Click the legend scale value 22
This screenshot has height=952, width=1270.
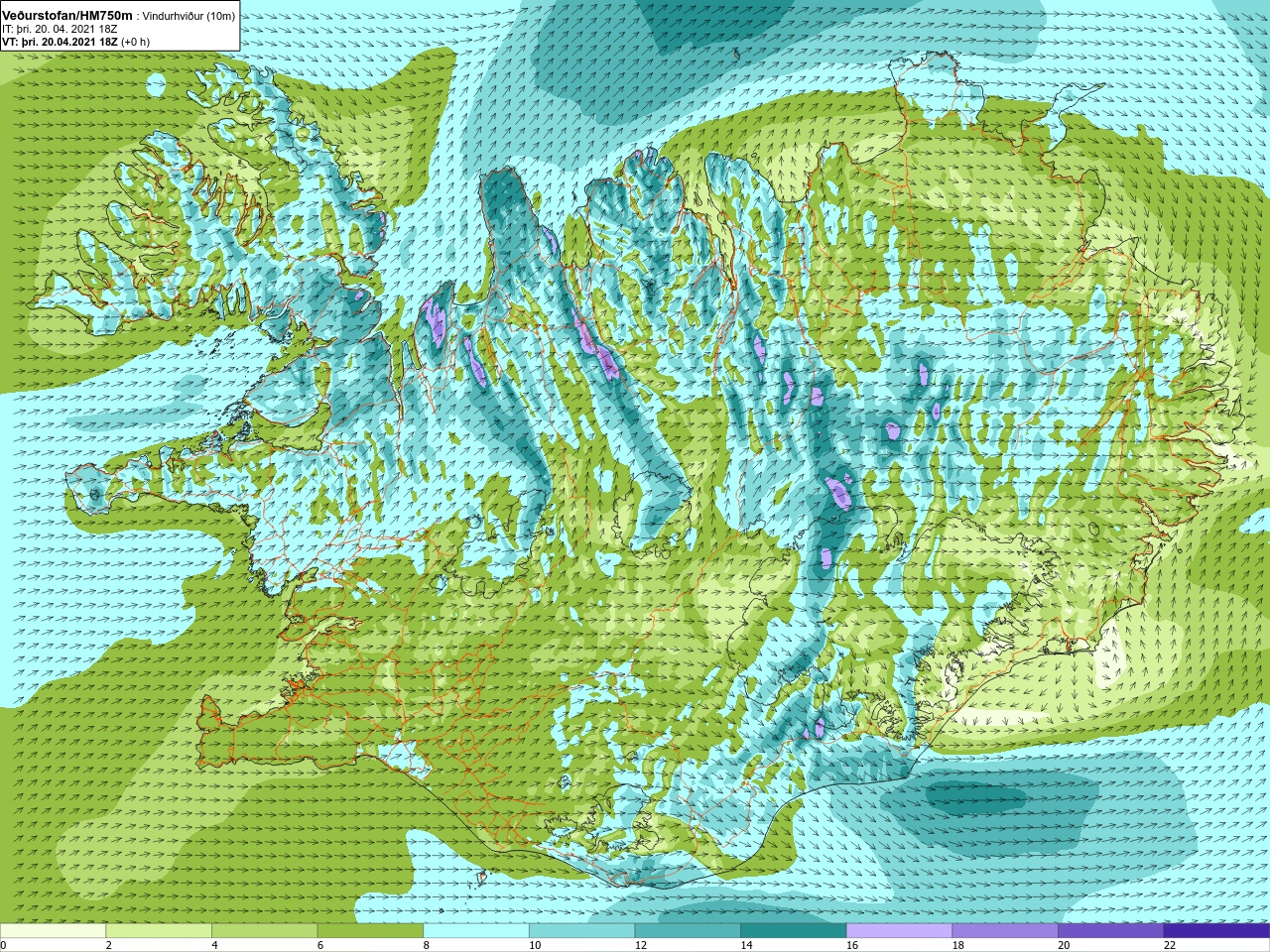pyautogui.click(x=1170, y=945)
